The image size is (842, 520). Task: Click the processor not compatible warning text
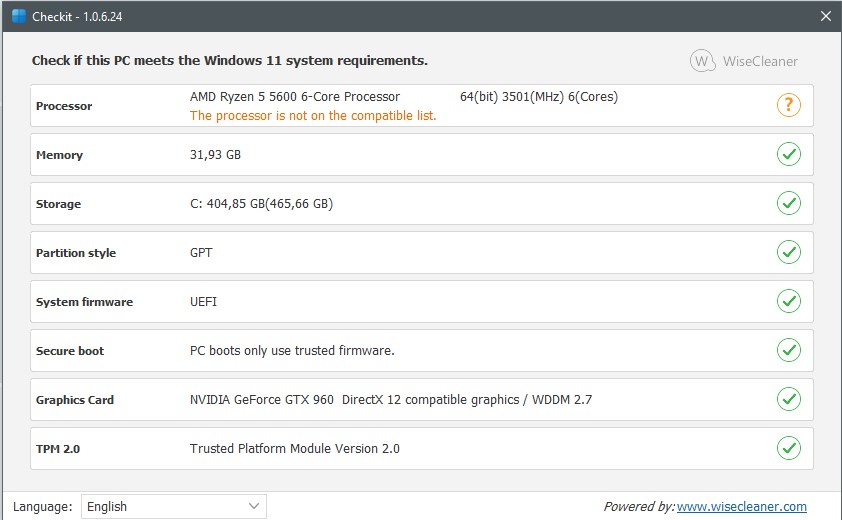pos(313,116)
